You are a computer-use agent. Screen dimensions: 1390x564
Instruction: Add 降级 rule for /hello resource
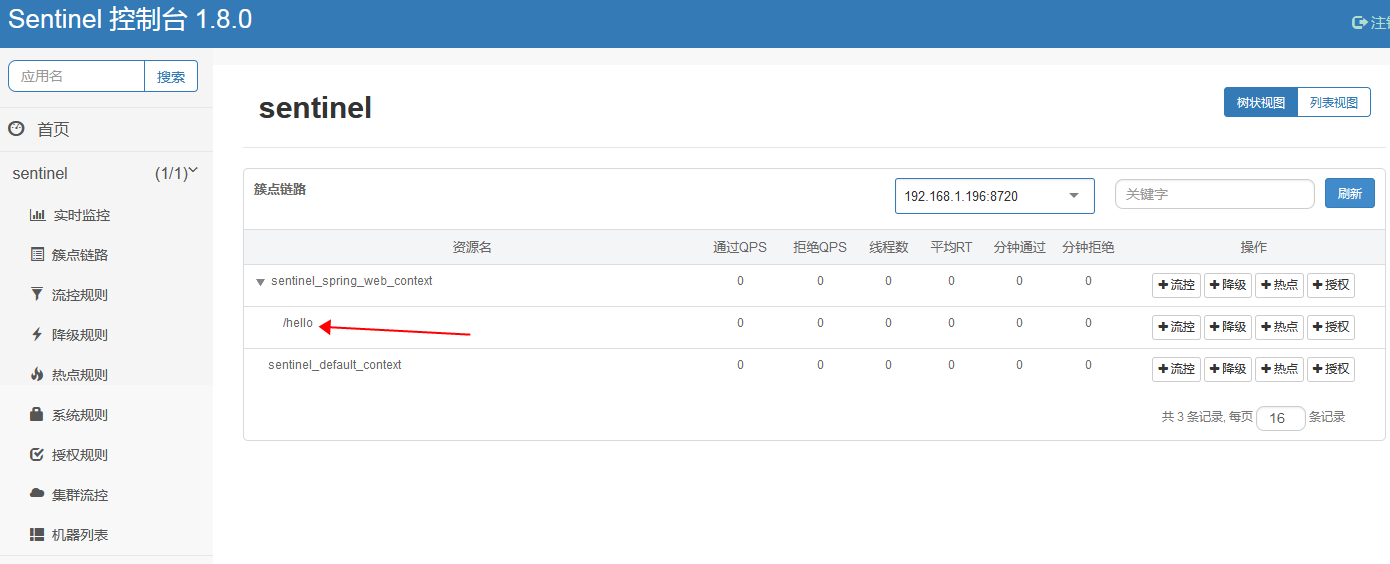pyautogui.click(x=1228, y=327)
